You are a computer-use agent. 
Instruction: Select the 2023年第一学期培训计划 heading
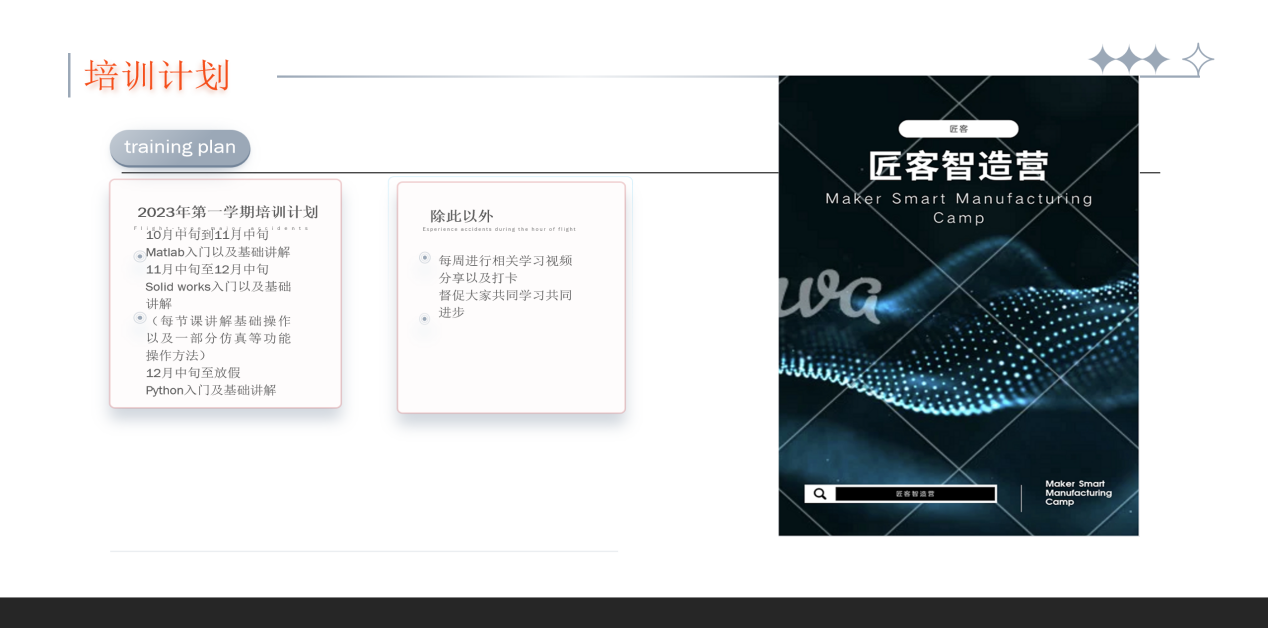[227, 212]
